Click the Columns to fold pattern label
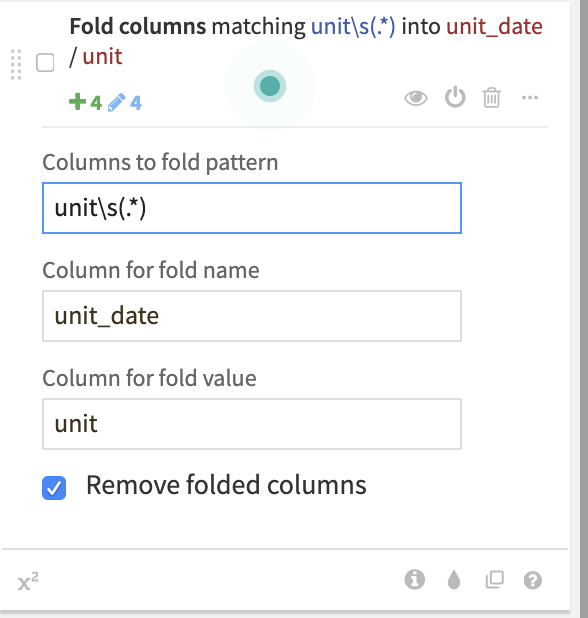 160,162
